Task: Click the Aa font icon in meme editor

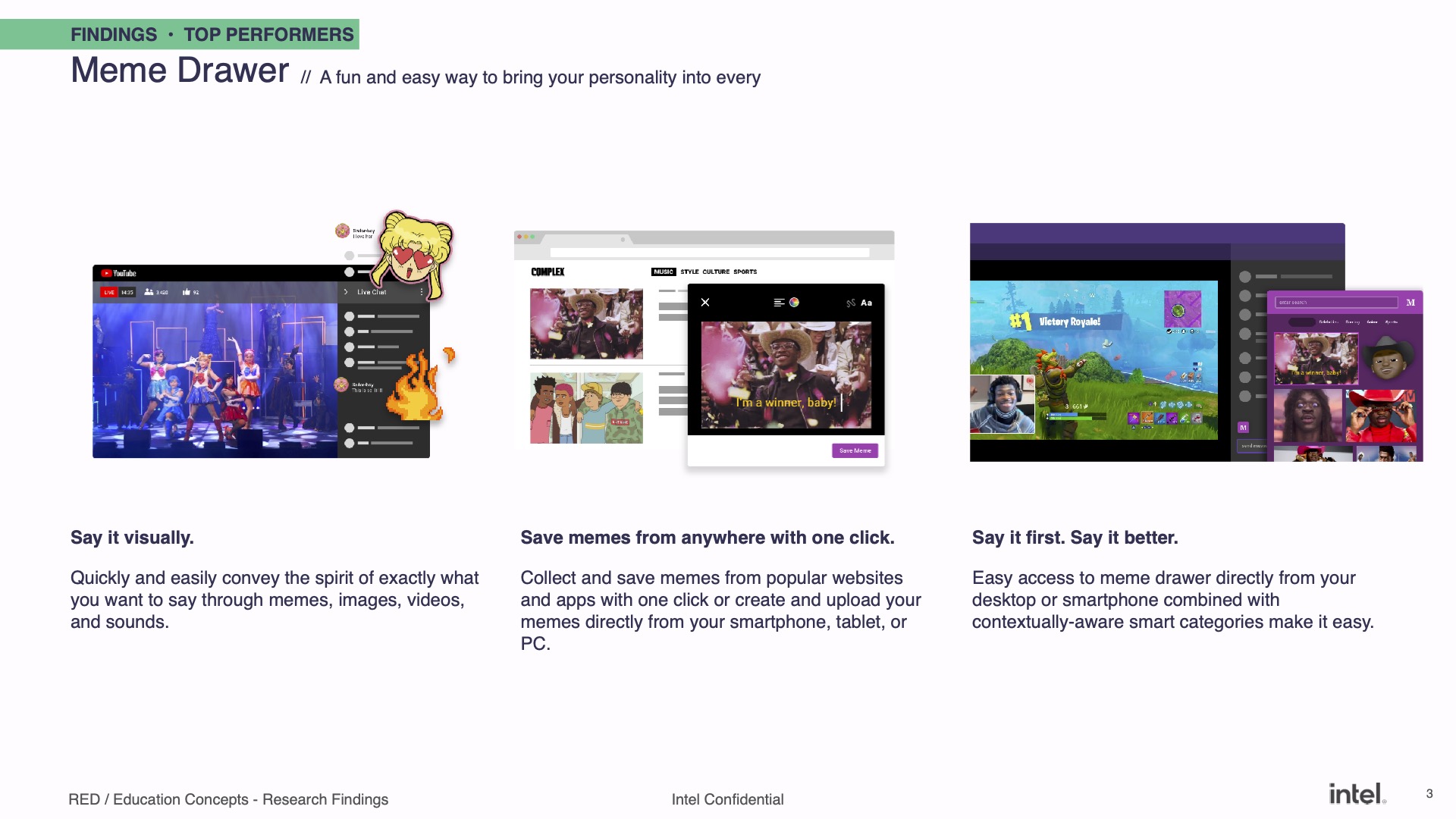Action: point(867,303)
